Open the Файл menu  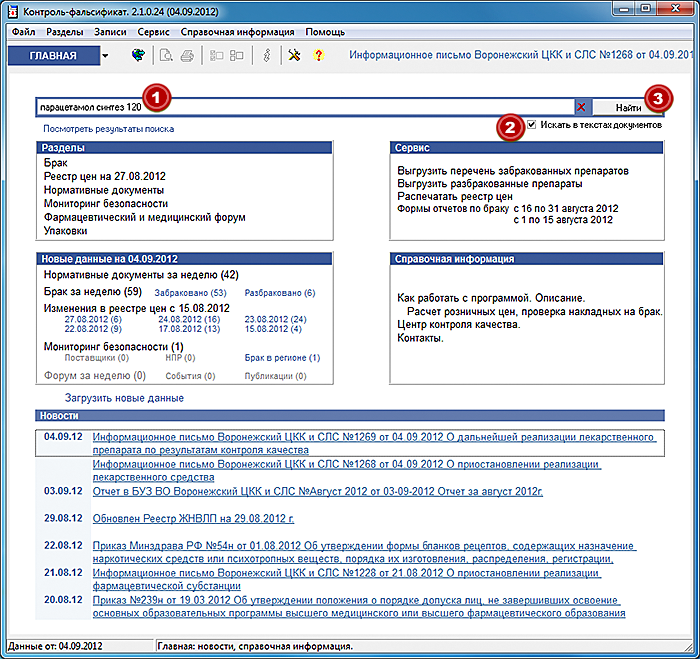(x=23, y=32)
